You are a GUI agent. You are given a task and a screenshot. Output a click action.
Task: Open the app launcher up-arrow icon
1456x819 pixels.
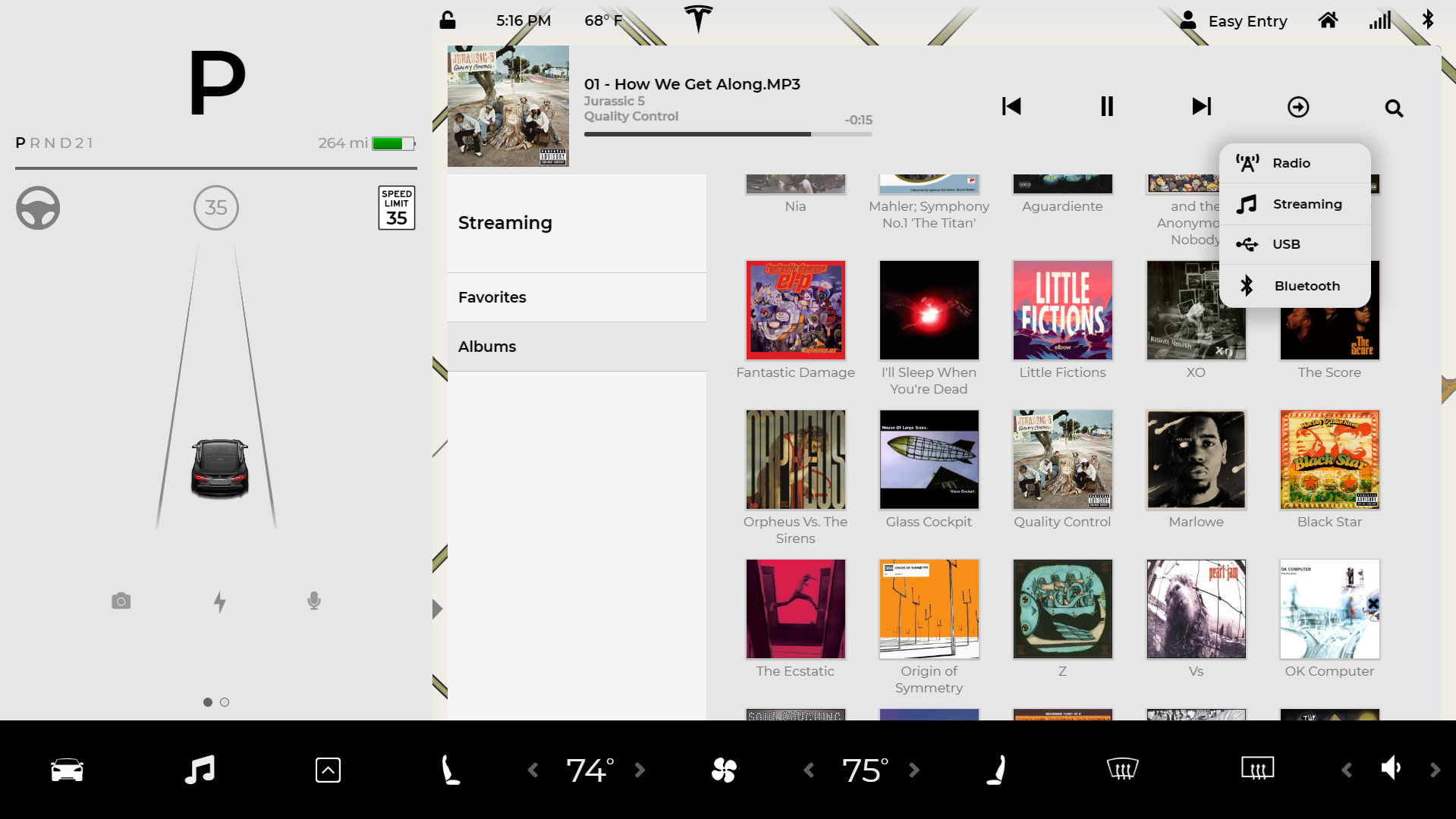click(x=328, y=770)
